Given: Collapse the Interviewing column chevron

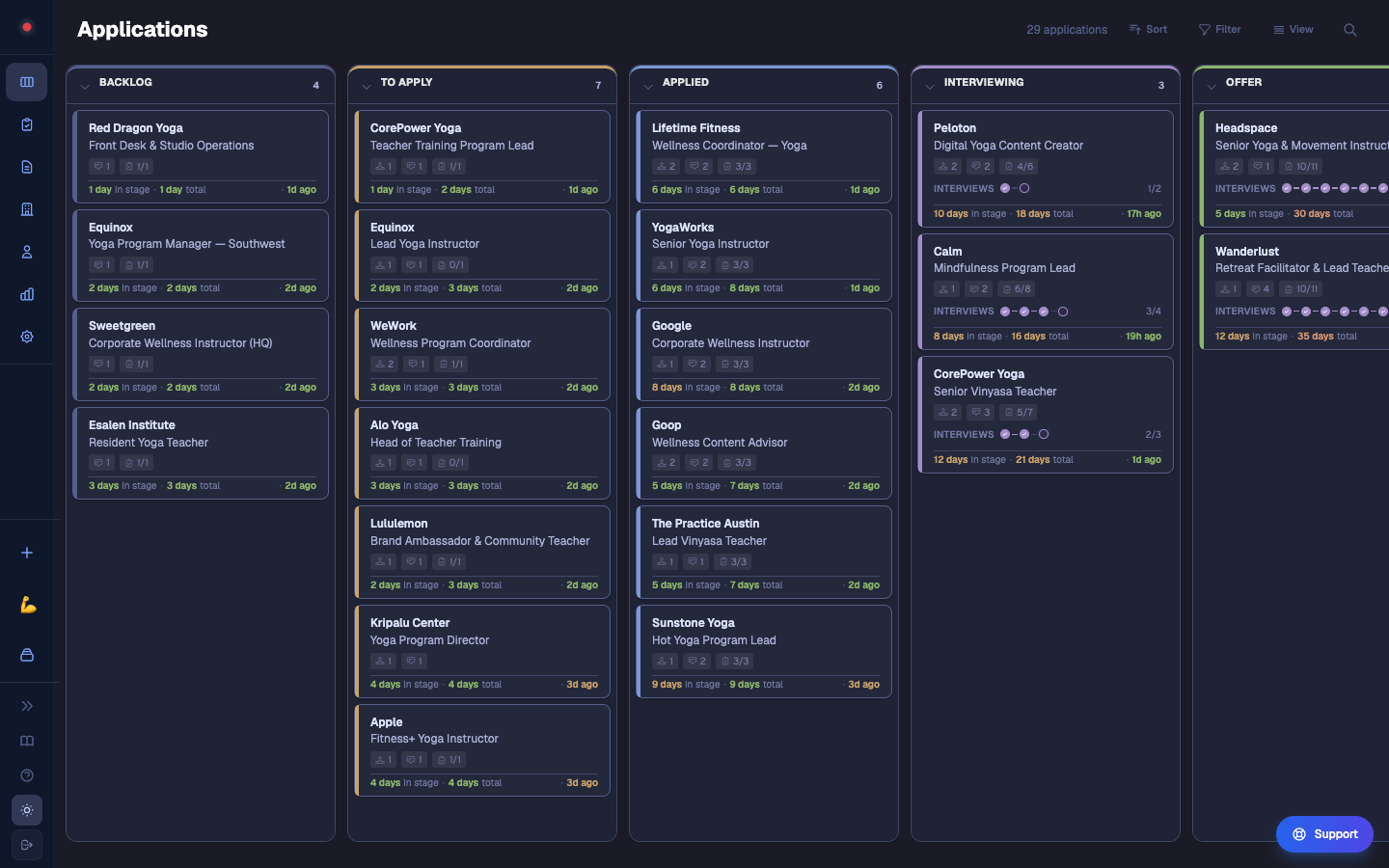Looking at the screenshot, I should pyautogui.click(x=930, y=86).
